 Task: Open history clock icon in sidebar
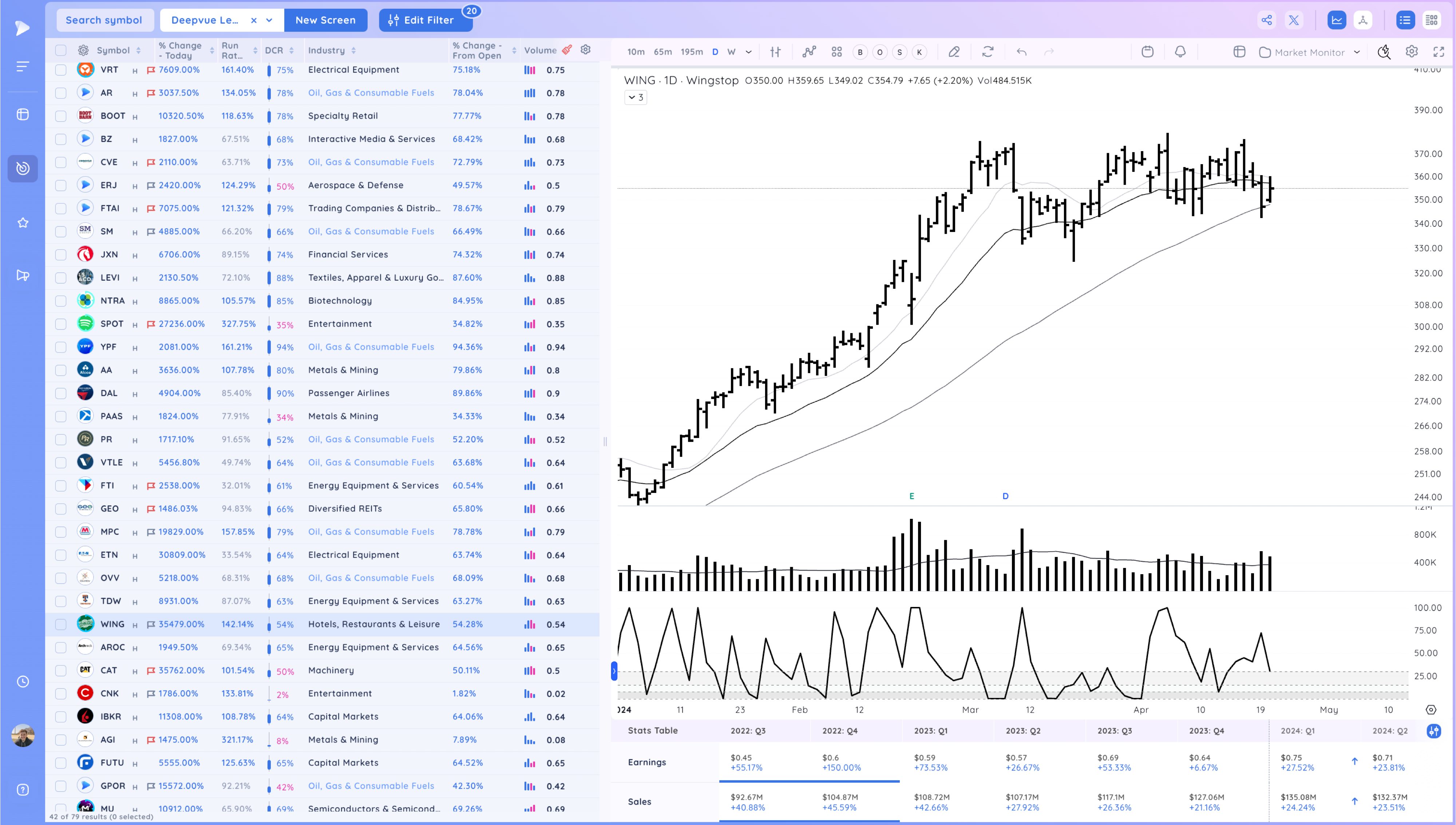[x=23, y=681]
